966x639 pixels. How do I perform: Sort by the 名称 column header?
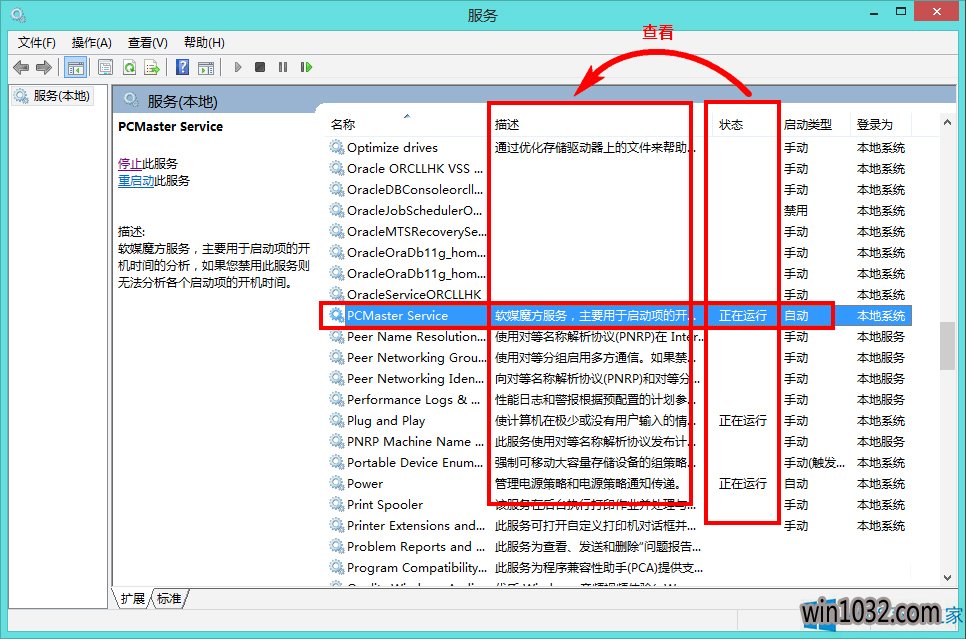(x=343, y=125)
